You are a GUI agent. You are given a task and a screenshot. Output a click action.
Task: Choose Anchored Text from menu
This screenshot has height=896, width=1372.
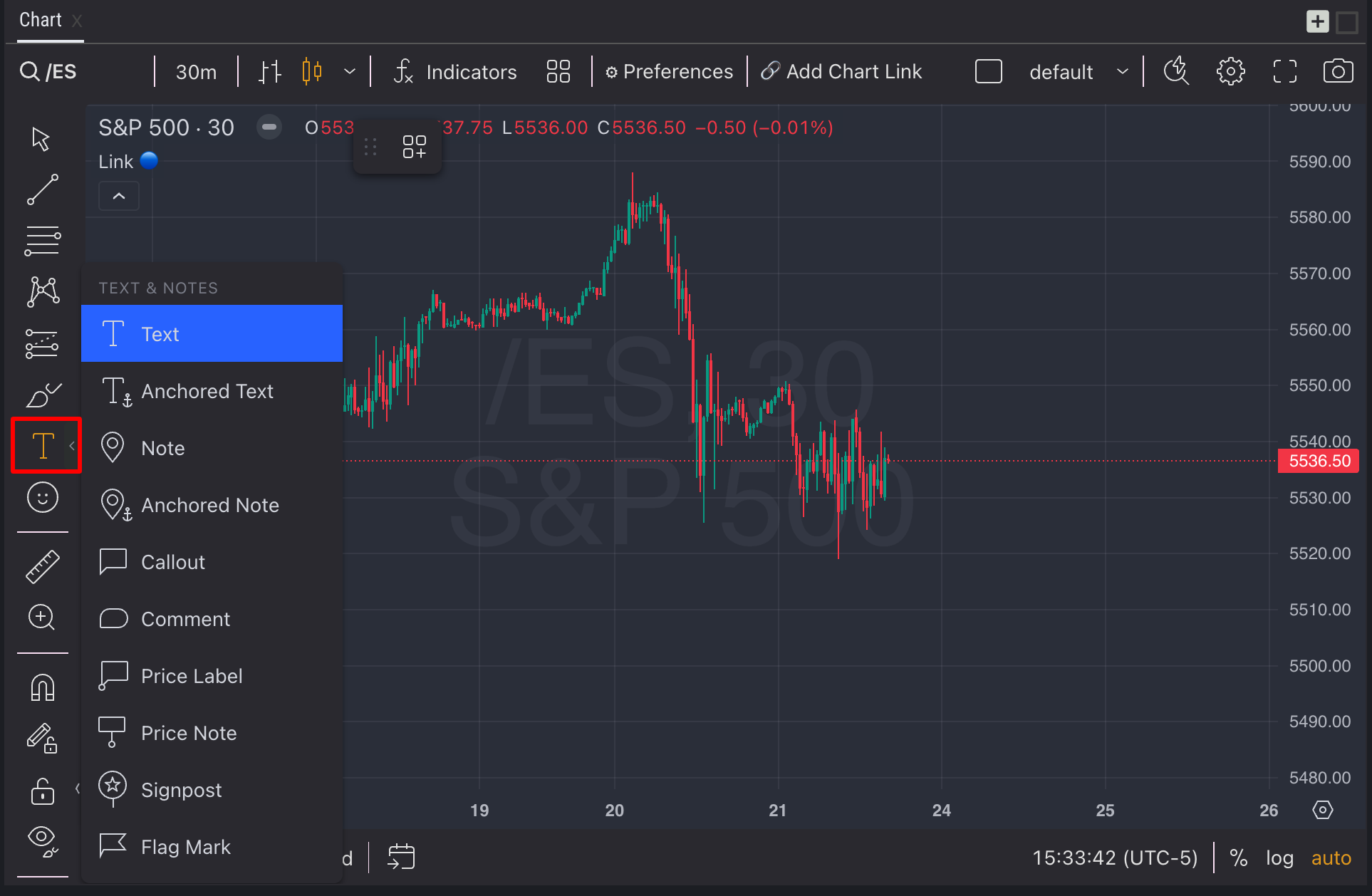pos(207,391)
